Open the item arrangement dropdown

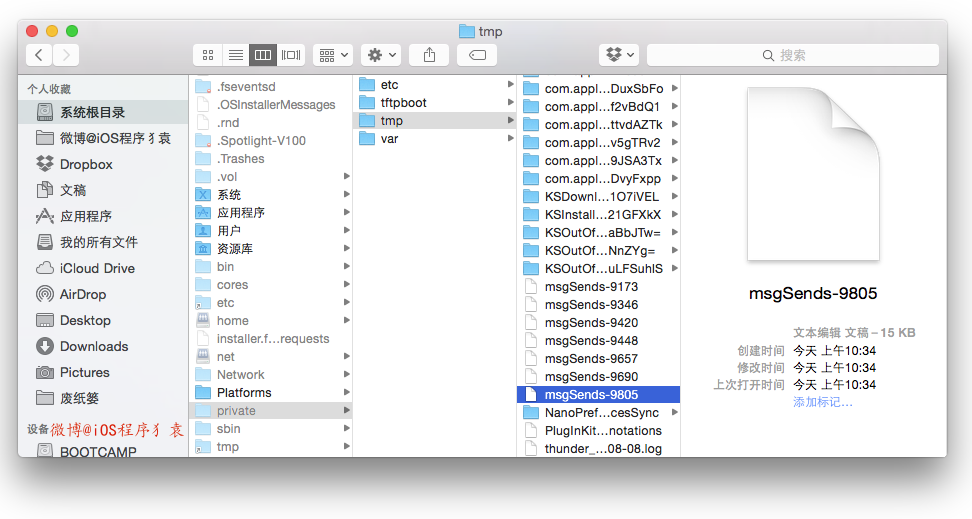[x=333, y=55]
